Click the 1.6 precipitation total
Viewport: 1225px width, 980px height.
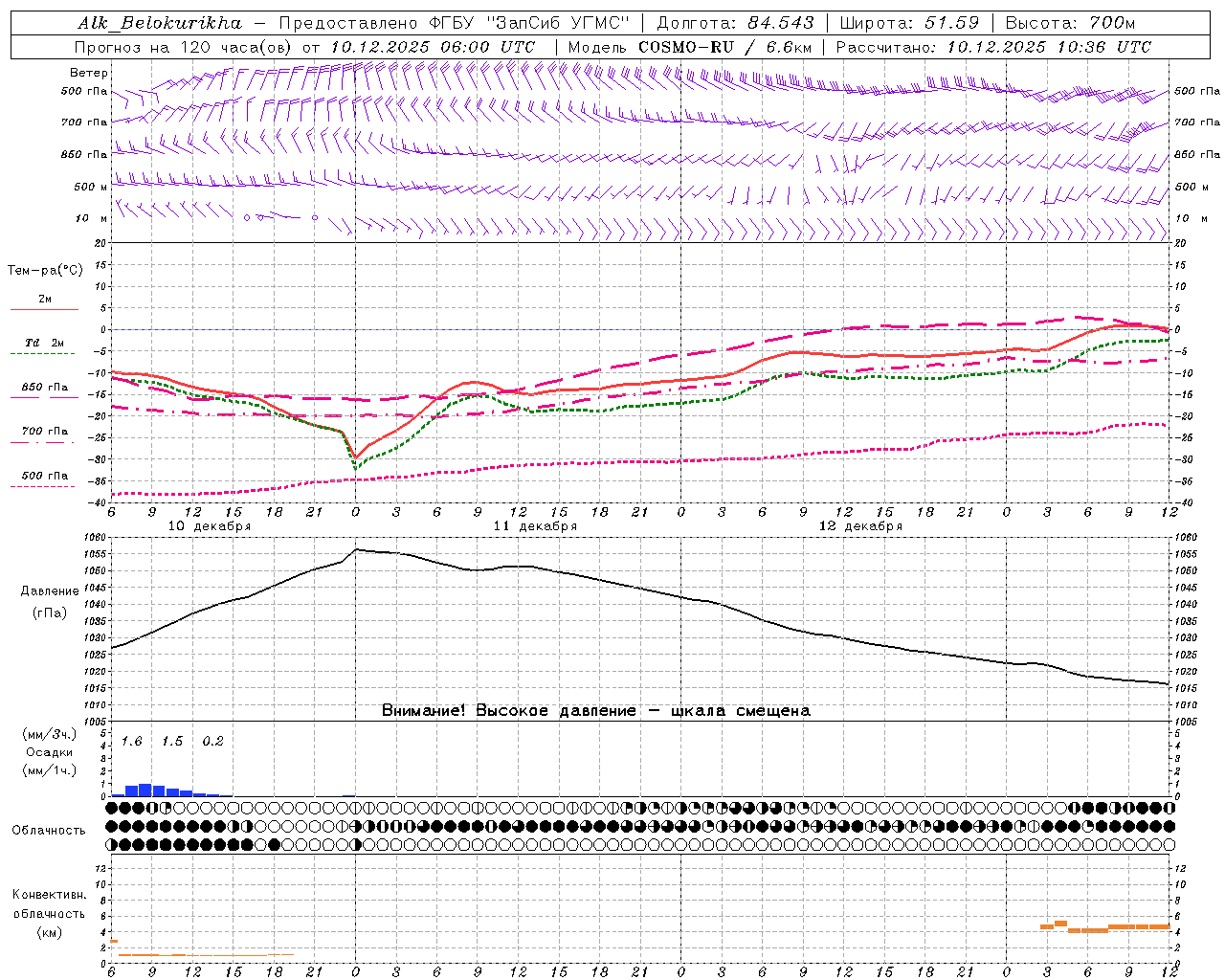[x=131, y=742]
